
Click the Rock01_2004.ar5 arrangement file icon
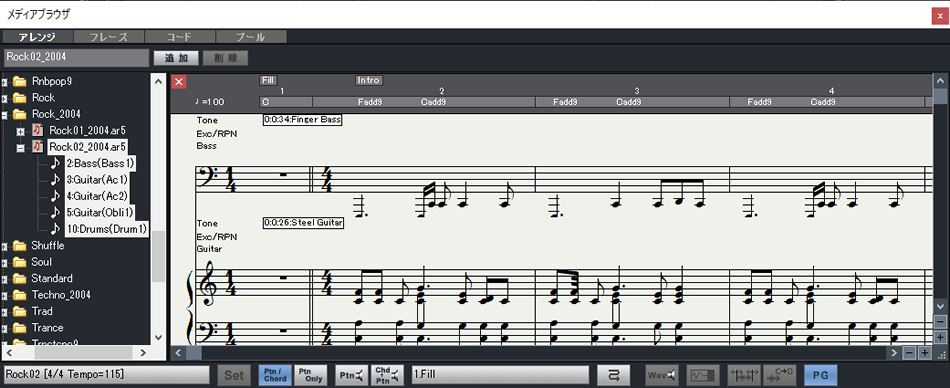38,130
